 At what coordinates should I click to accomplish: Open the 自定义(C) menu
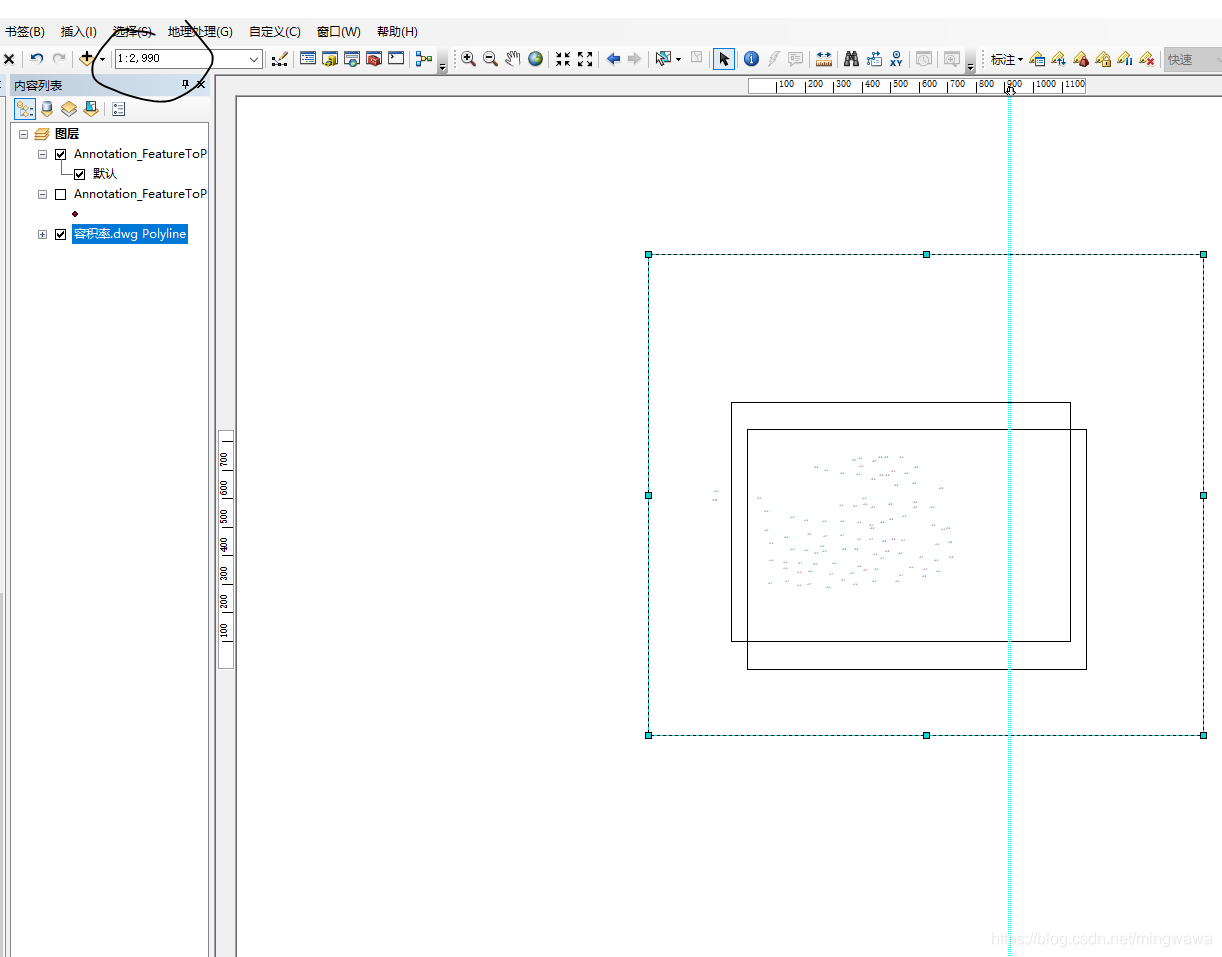(275, 32)
